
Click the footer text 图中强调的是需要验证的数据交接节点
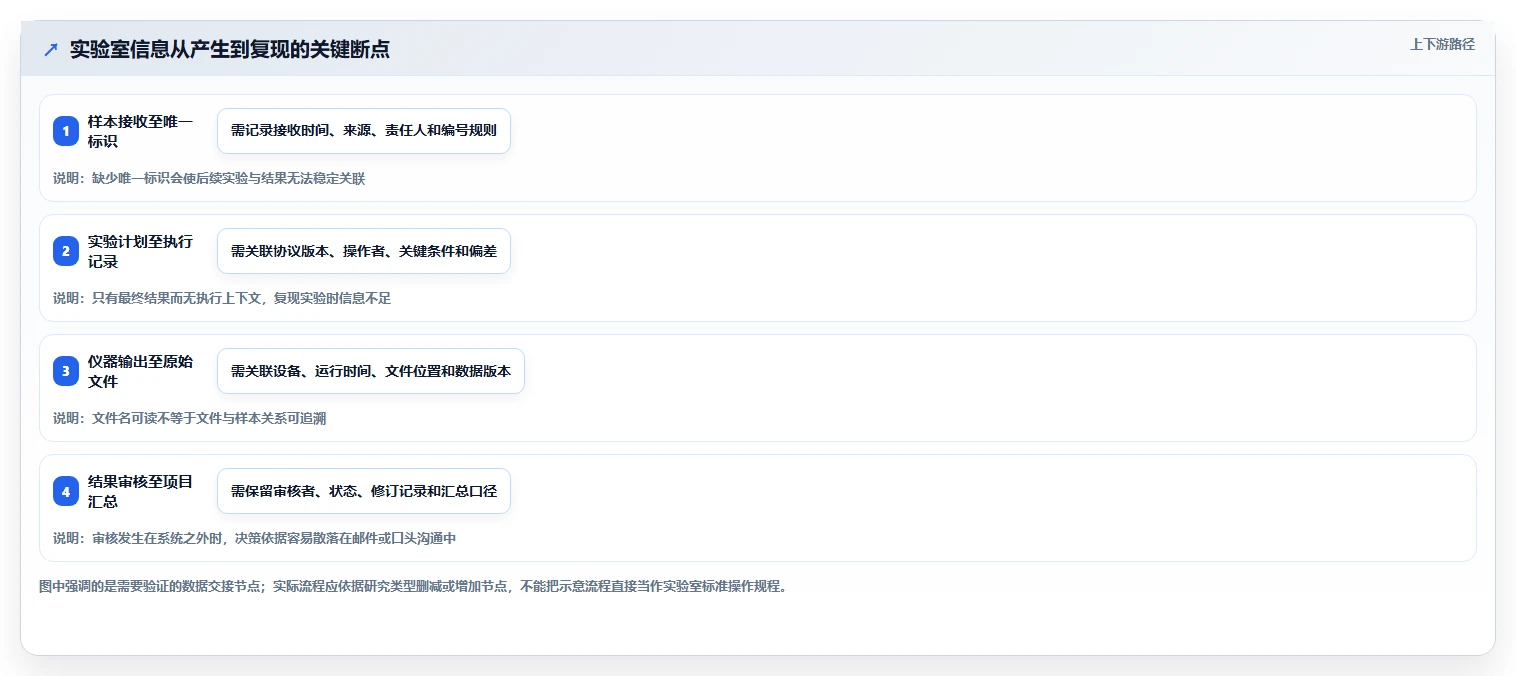coord(150,587)
